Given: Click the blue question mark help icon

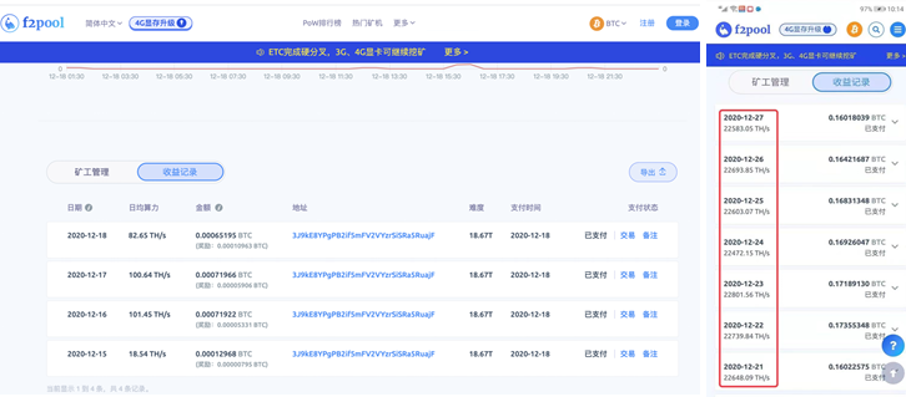Looking at the screenshot, I should [893, 346].
